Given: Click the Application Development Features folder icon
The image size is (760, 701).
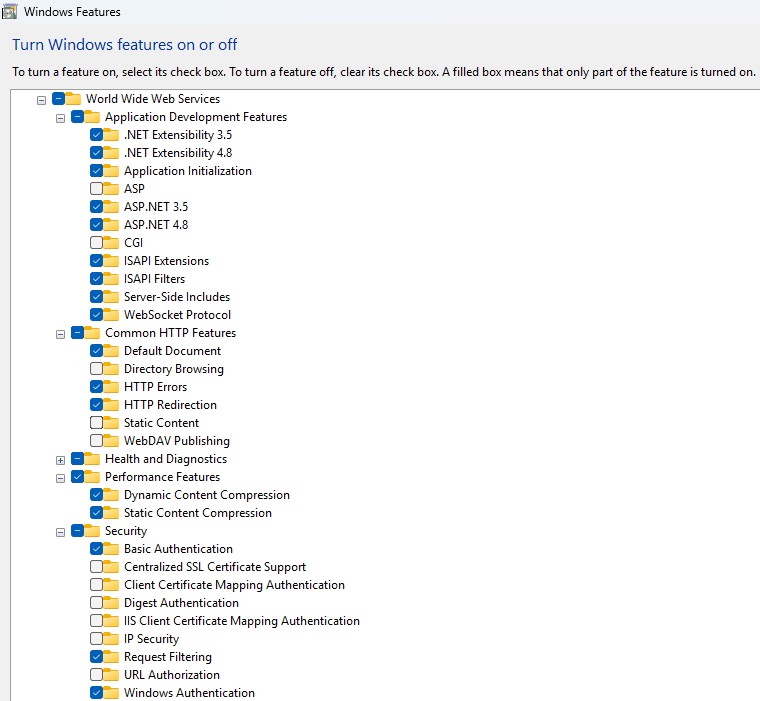Looking at the screenshot, I should pos(92,117).
